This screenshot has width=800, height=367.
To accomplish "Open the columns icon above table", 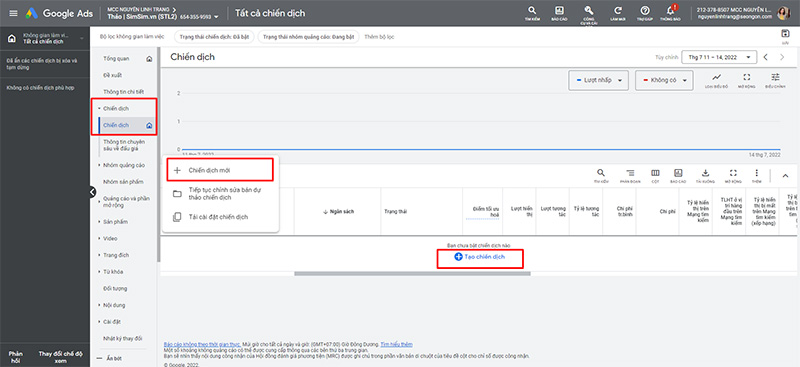I will [655, 175].
